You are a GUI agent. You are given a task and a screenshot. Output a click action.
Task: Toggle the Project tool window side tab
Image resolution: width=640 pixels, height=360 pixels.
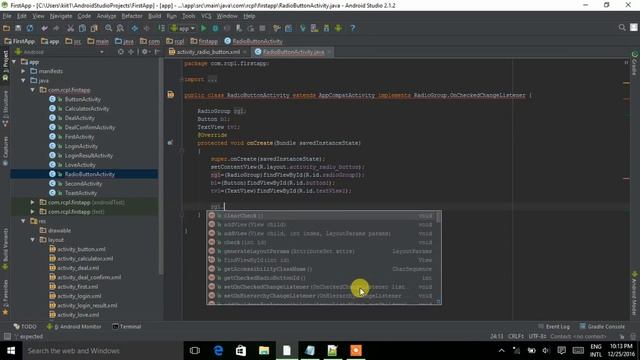click(x=5, y=65)
